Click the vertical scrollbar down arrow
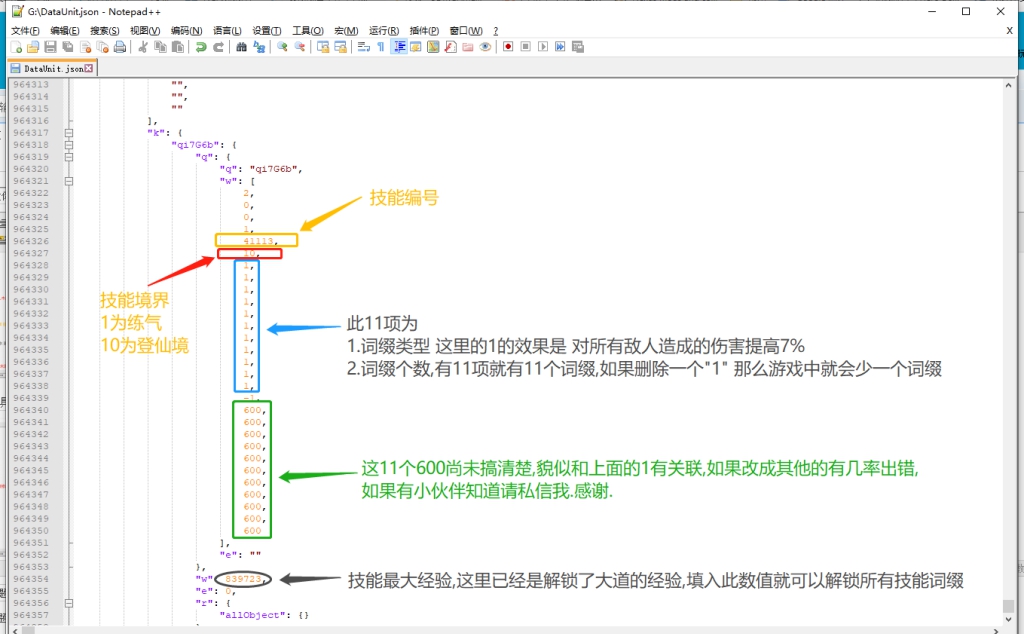The width and height of the screenshot is (1024, 634). click(1008, 619)
